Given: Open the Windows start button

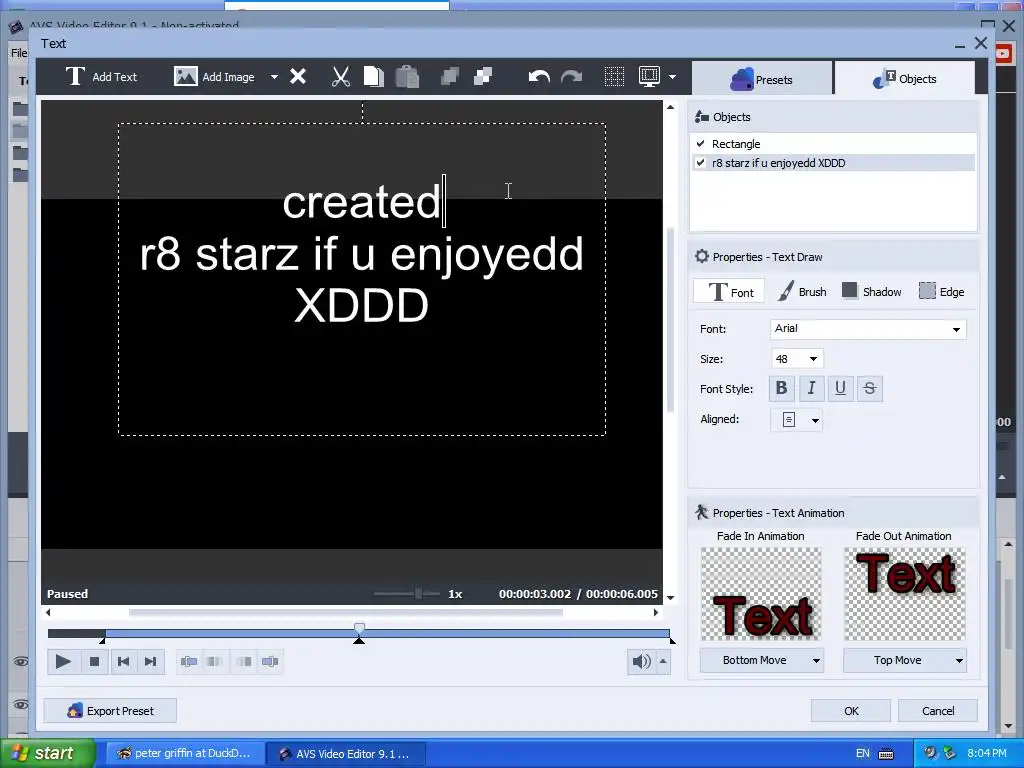Looking at the screenshot, I should point(47,753).
